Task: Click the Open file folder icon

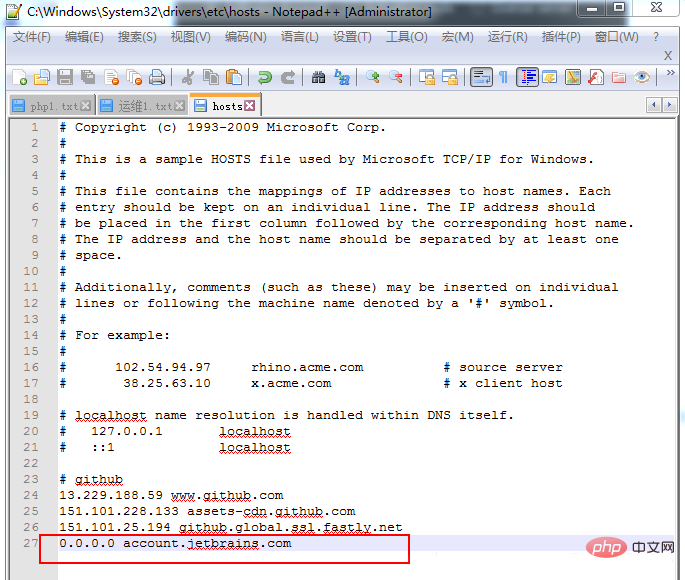Action: 42,77
